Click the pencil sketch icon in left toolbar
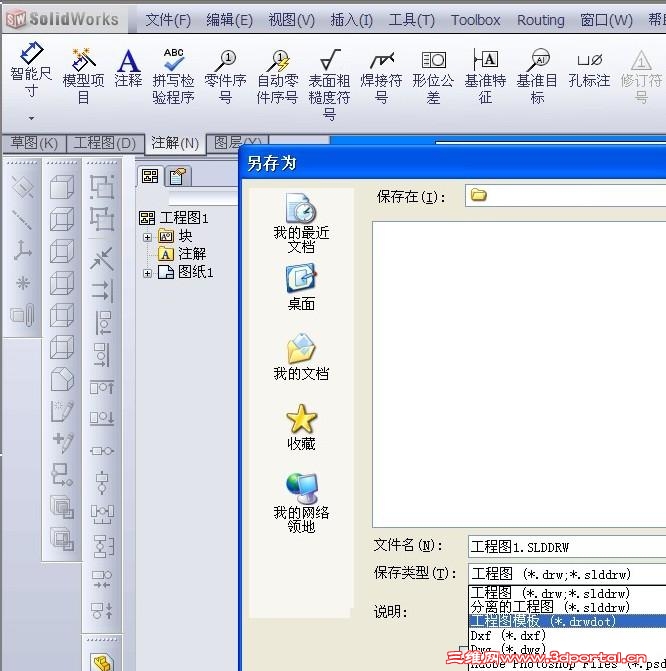This screenshot has width=666, height=671. tap(62, 411)
